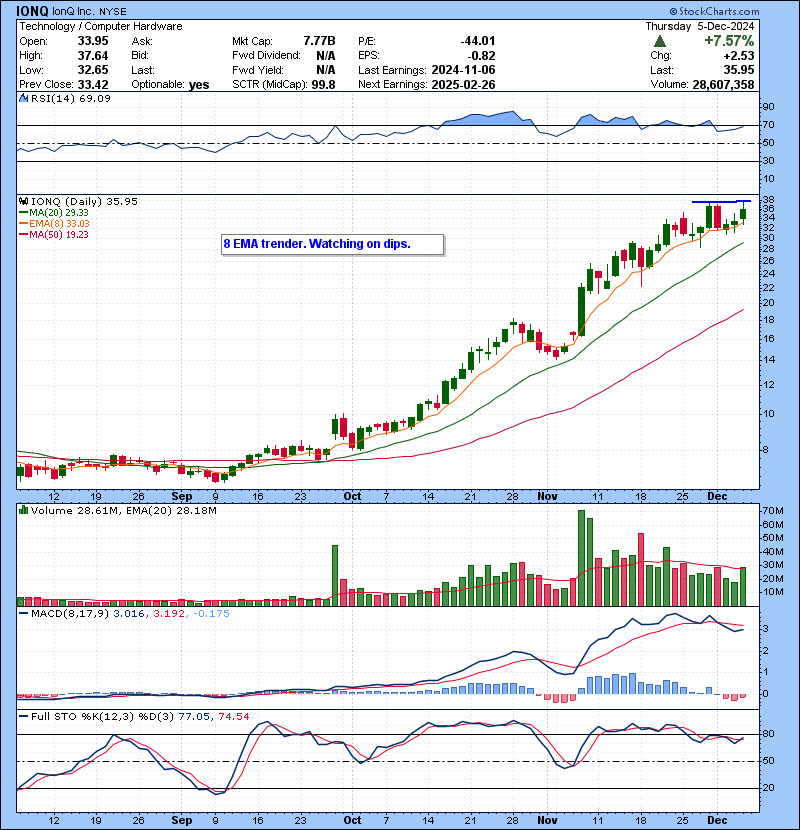800x830 pixels.
Task: Click the Nov label on price chart axis
Action: pyautogui.click(x=547, y=497)
